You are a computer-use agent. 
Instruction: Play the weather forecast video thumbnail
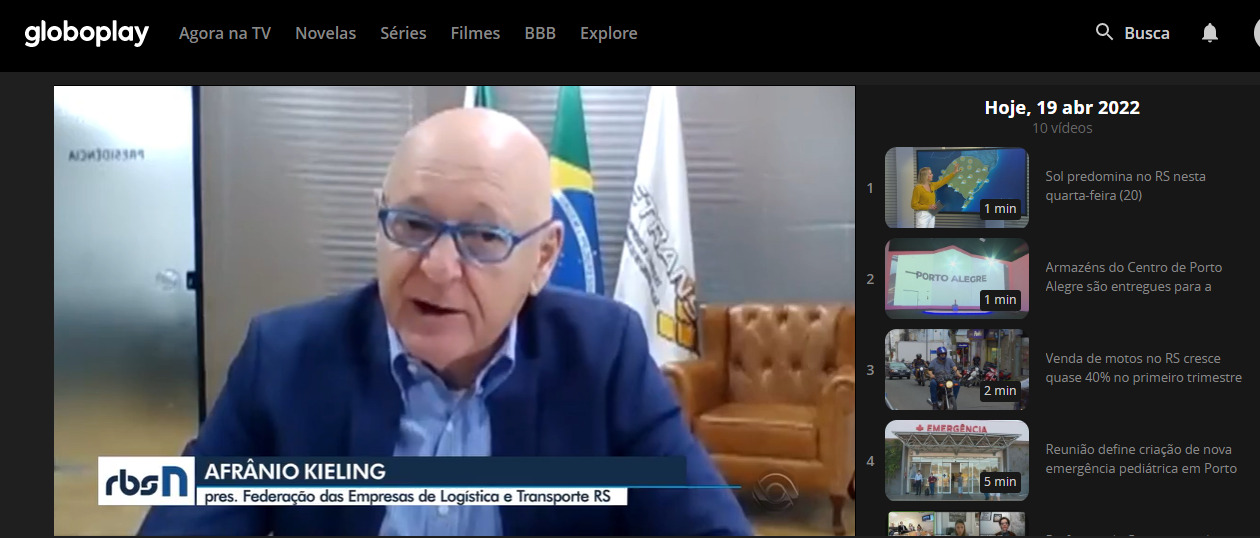click(956, 187)
